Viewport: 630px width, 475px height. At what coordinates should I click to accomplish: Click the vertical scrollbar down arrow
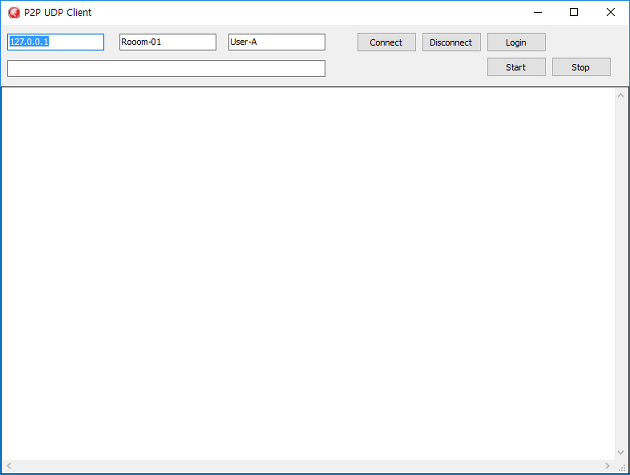(x=621, y=452)
